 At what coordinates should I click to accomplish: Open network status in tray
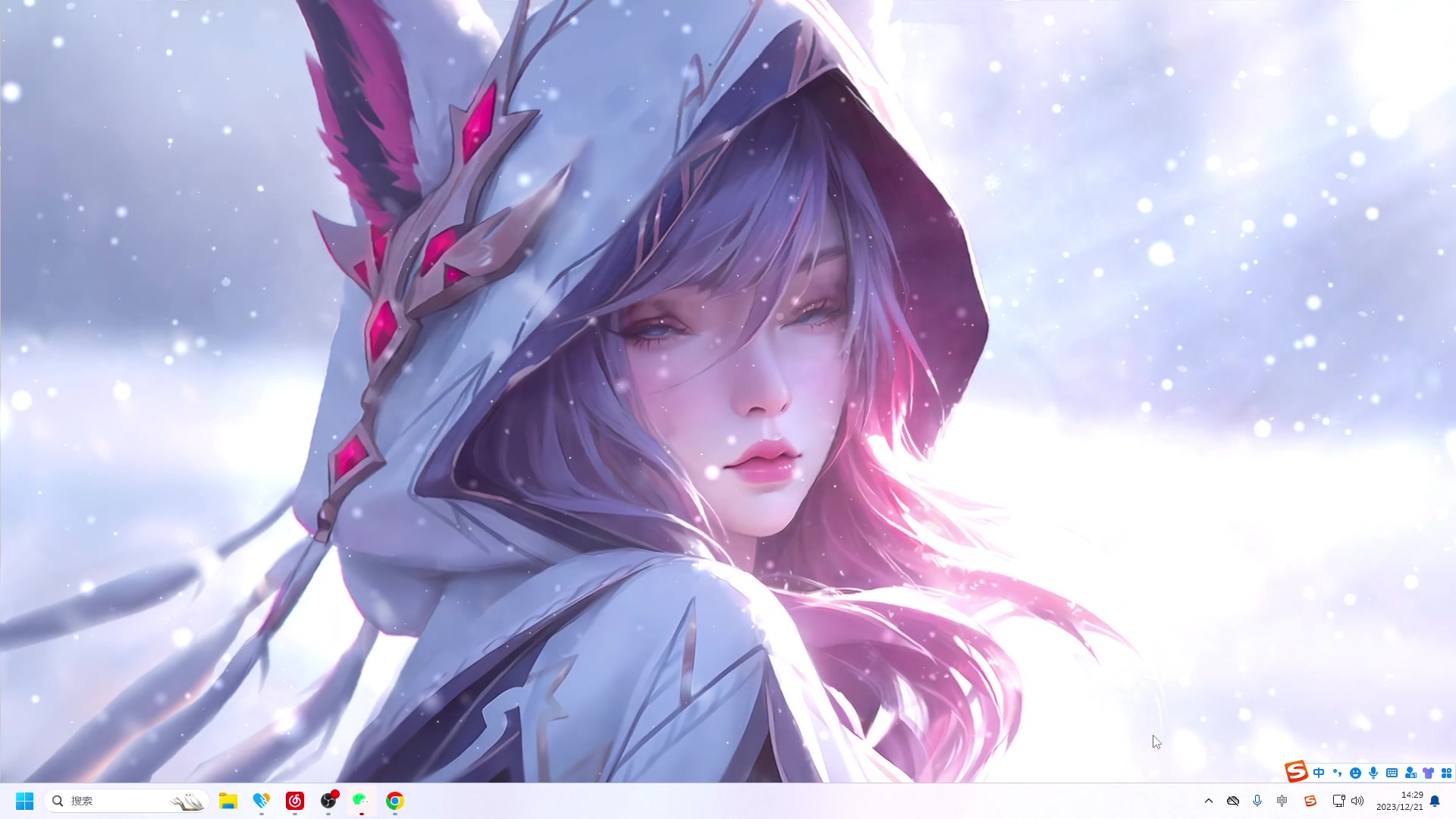coord(1339,801)
